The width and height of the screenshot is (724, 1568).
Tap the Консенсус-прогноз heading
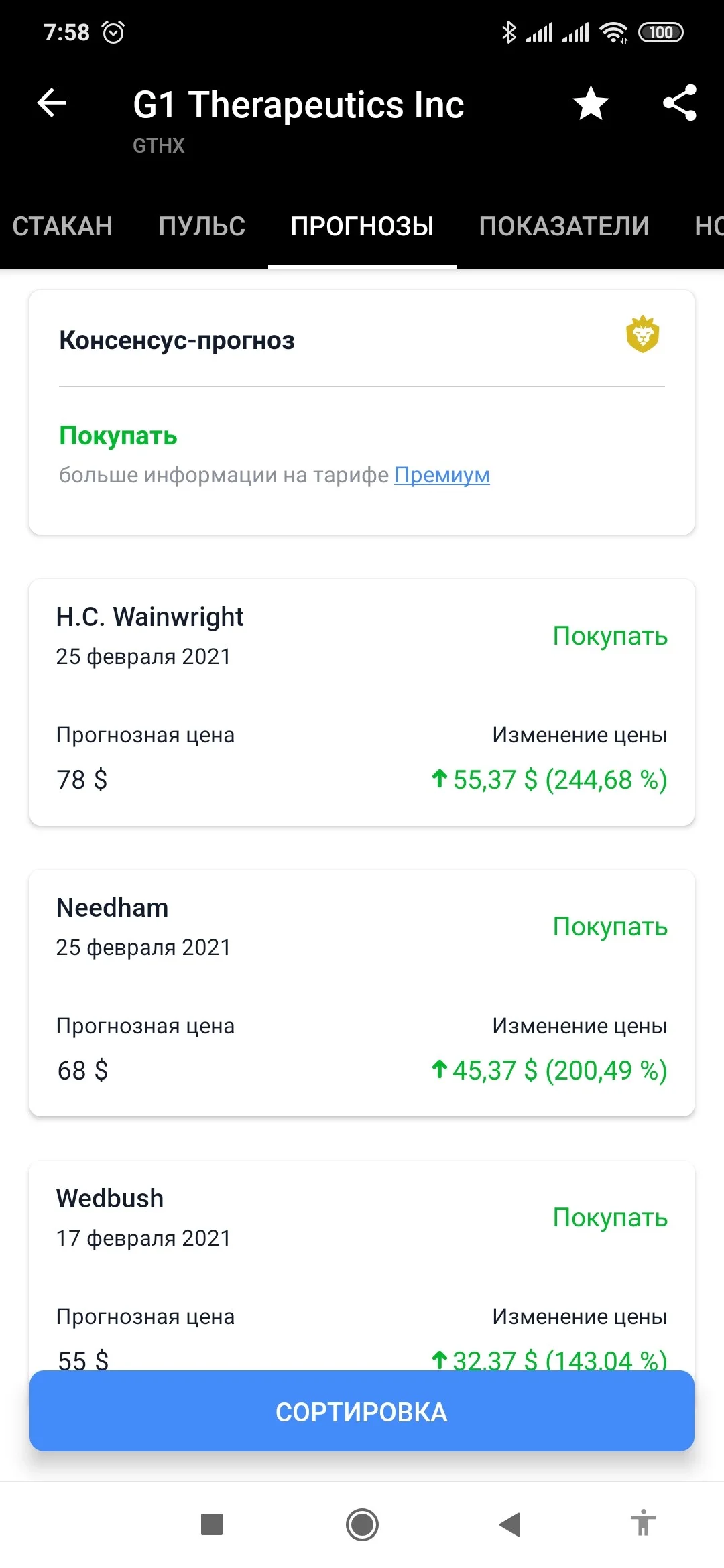(x=177, y=340)
